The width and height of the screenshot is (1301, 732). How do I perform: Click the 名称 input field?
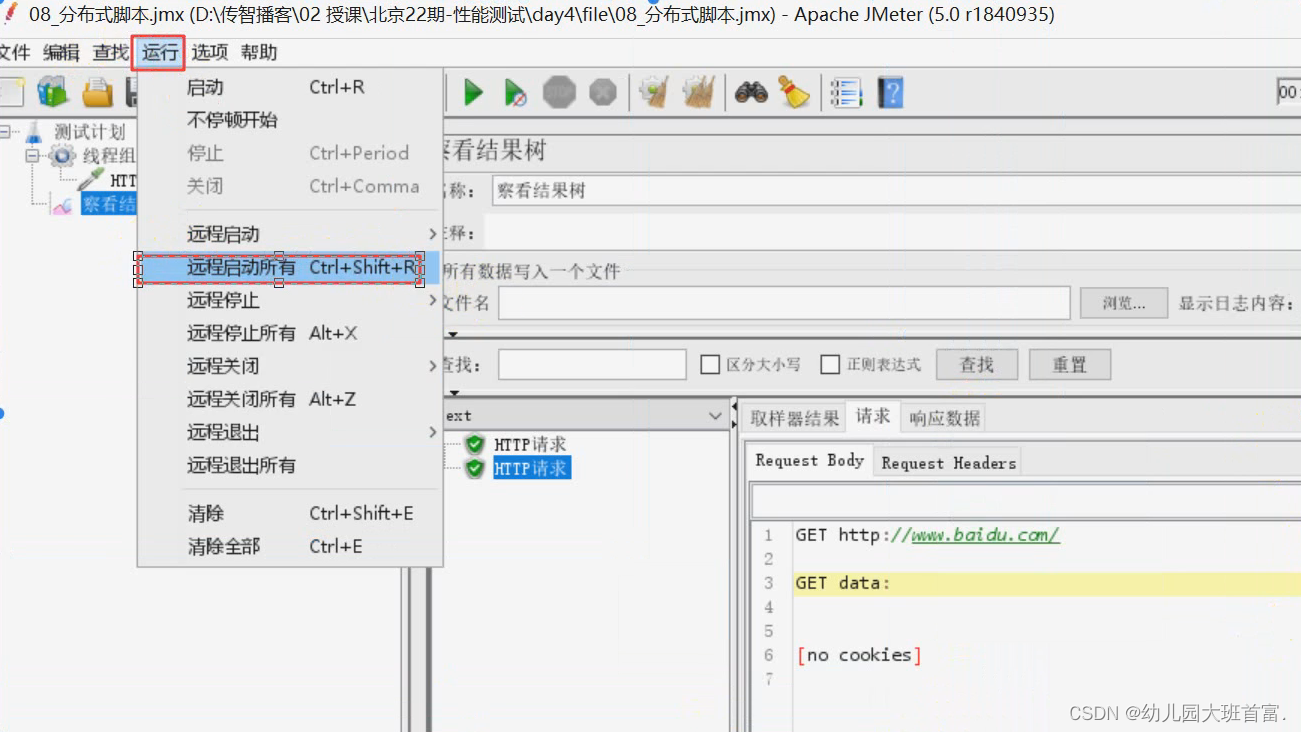pyautogui.click(x=896, y=191)
